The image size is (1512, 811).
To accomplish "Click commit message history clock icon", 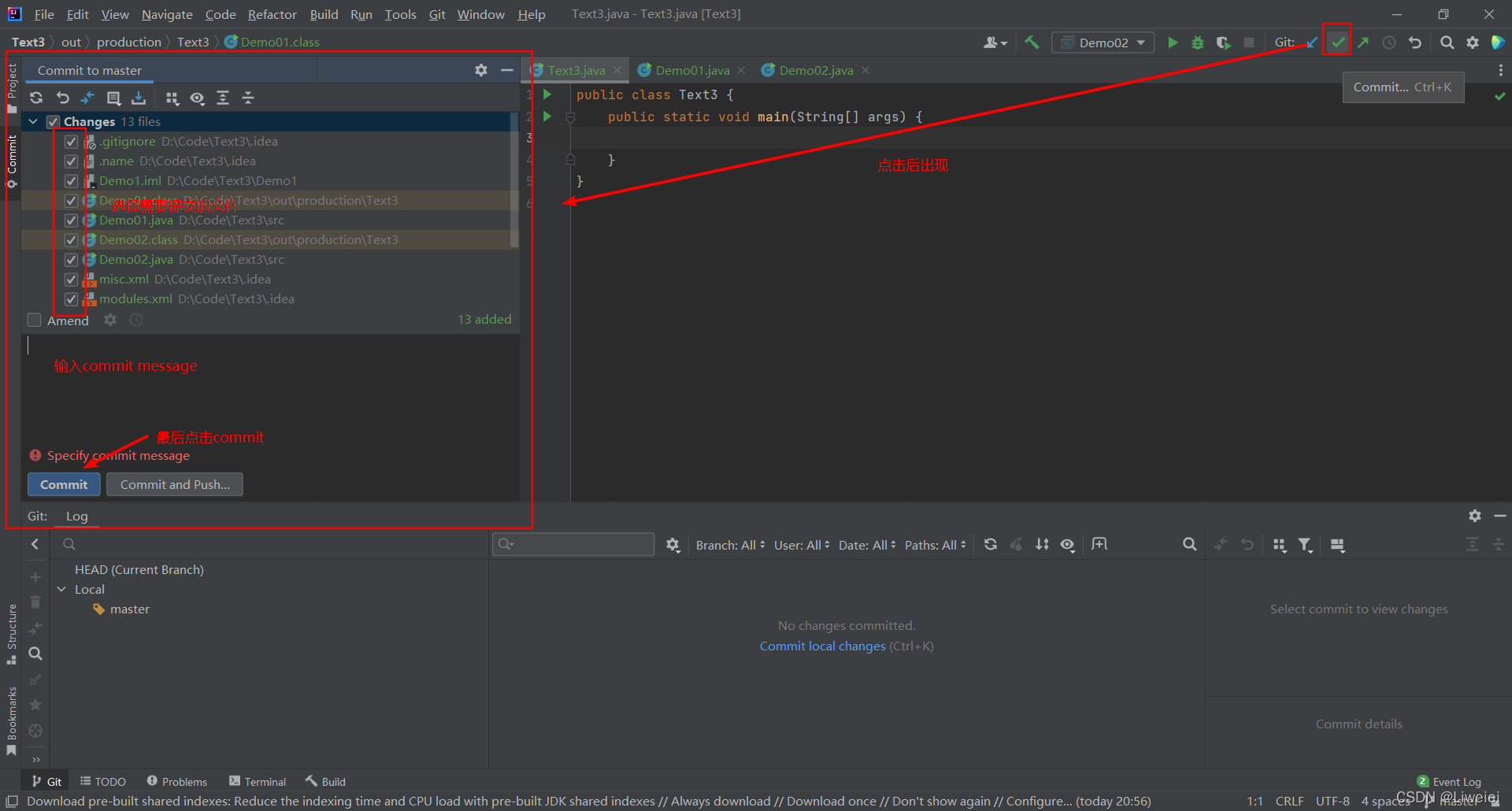I will (x=136, y=320).
